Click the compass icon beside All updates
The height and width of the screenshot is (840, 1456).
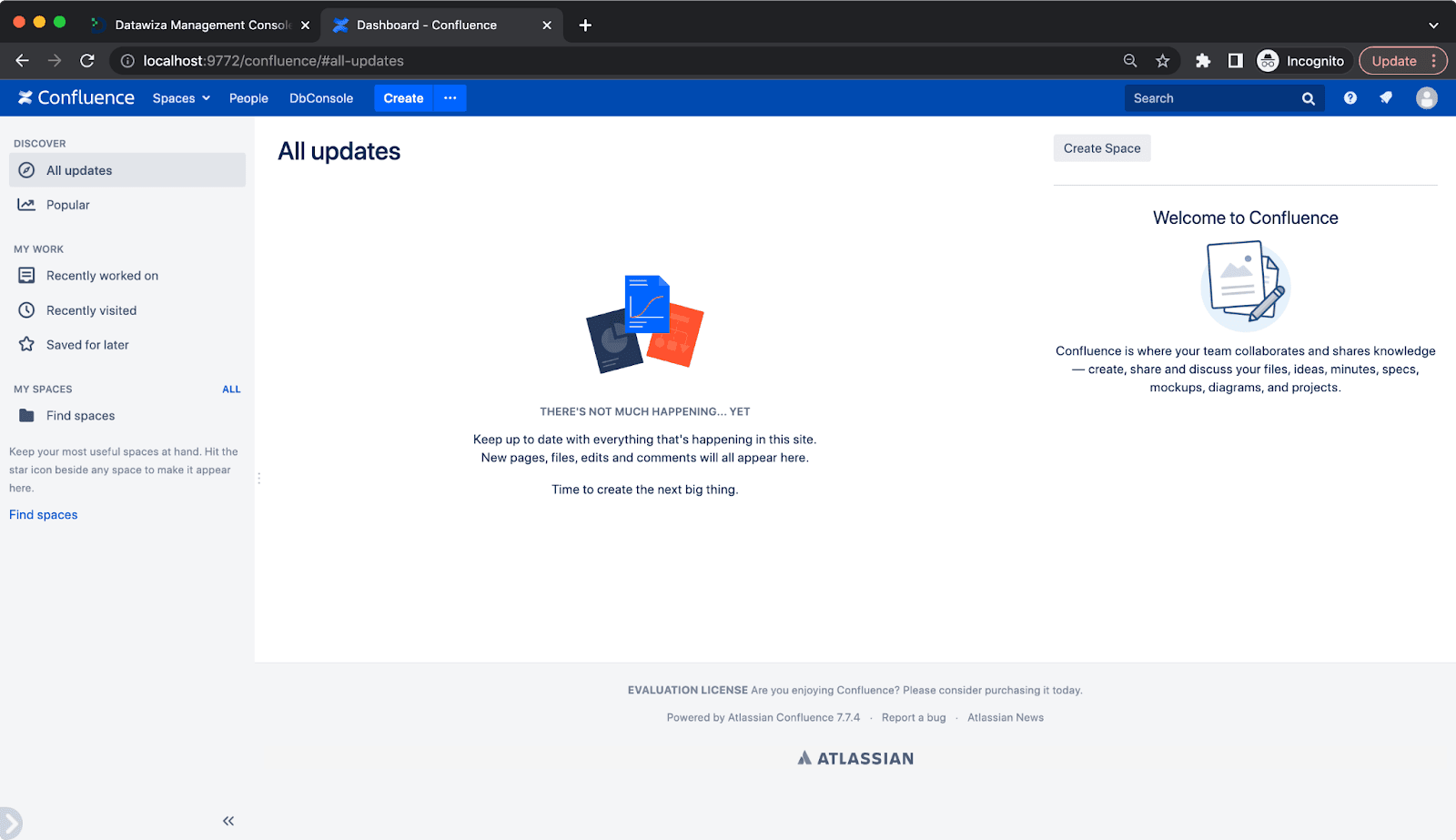pyautogui.click(x=27, y=170)
